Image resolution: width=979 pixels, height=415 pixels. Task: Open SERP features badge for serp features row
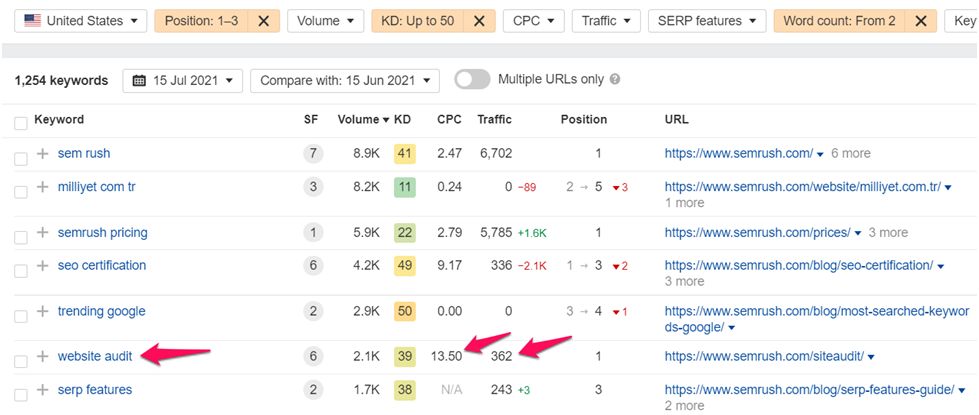pyautogui.click(x=313, y=390)
